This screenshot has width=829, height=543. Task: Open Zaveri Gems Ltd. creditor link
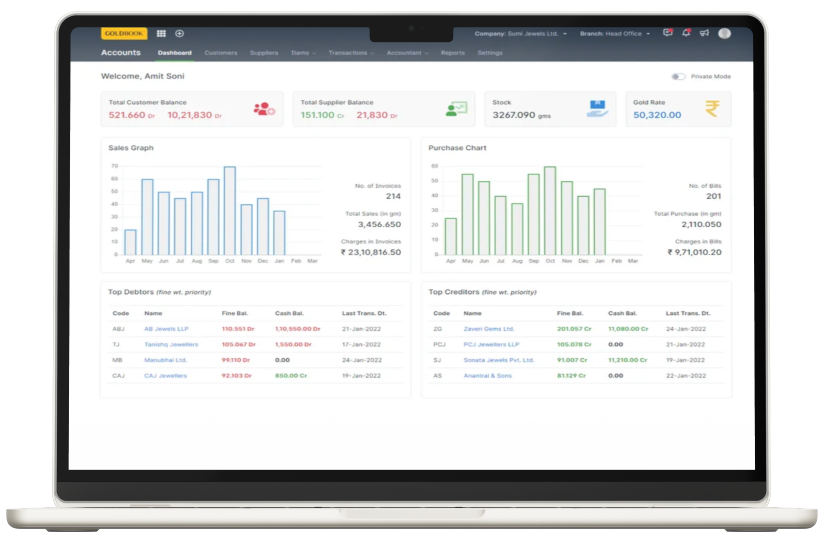pos(488,328)
